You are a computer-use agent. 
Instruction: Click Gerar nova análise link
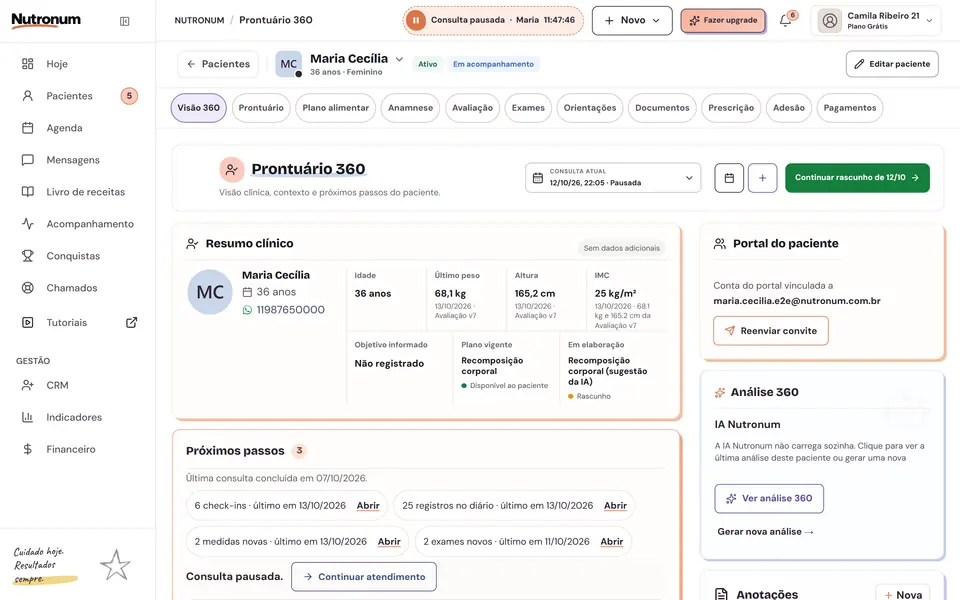click(765, 531)
